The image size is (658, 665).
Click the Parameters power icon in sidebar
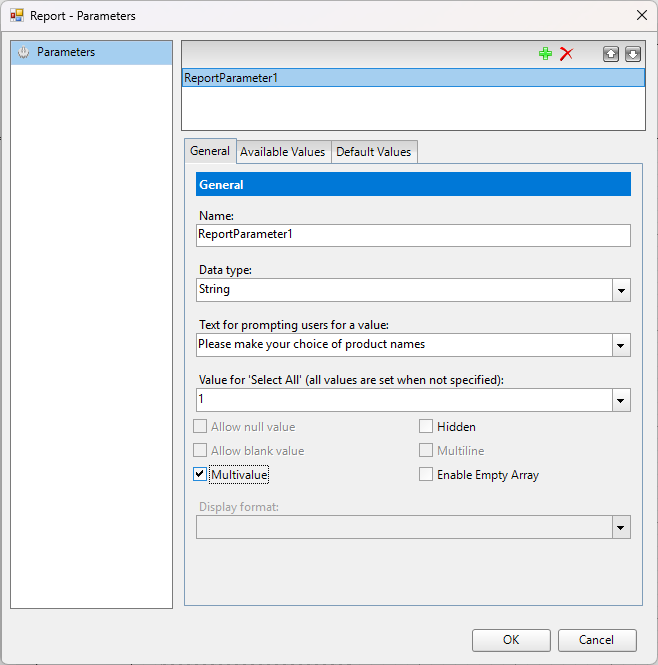point(23,52)
